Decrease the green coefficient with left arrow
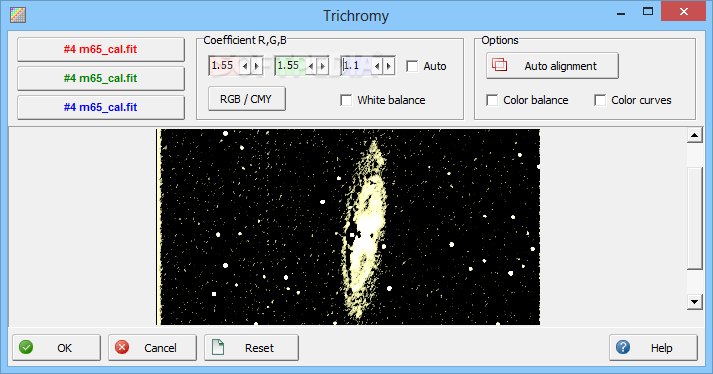The width and height of the screenshot is (713, 374). pyautogui.click(x=311, y=66)
